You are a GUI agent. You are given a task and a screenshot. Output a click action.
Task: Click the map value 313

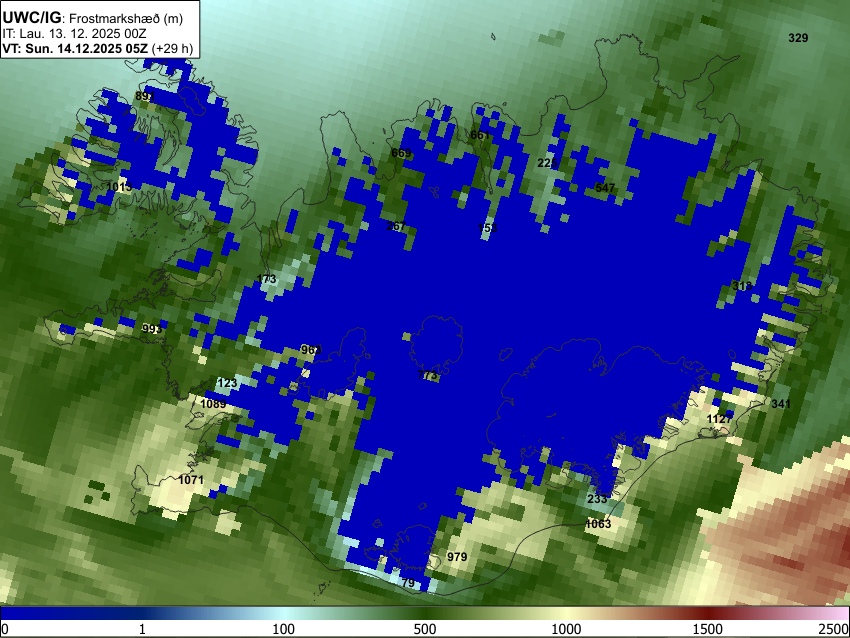click(x=742, y=286)
